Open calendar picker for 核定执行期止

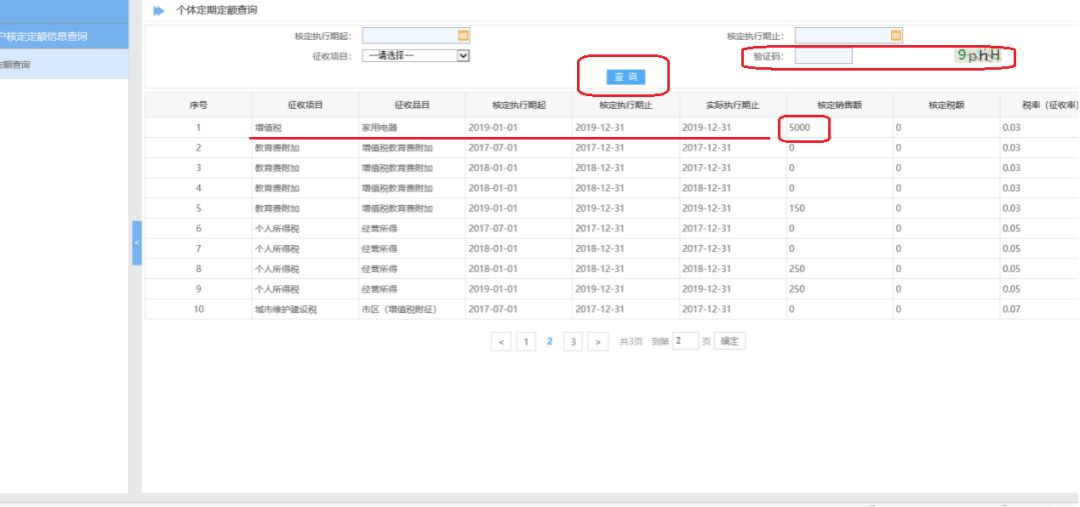[x=896, y=36]
